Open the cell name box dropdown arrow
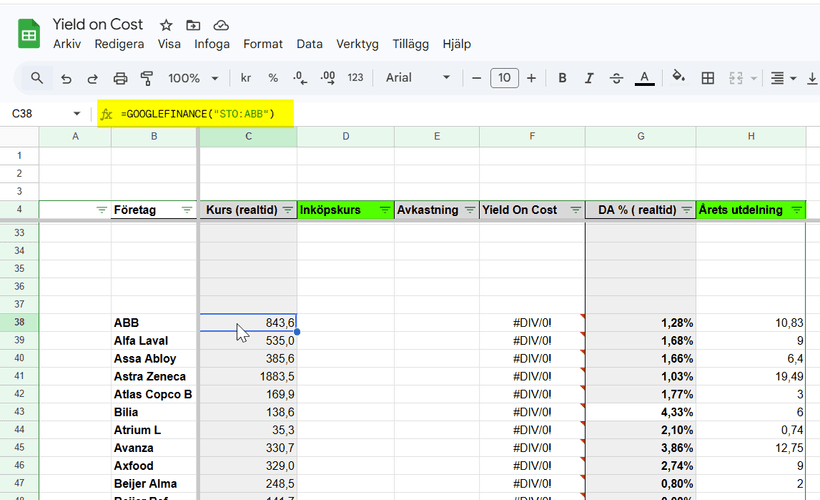This screenshot has width=820, height=500. (77, 114)
